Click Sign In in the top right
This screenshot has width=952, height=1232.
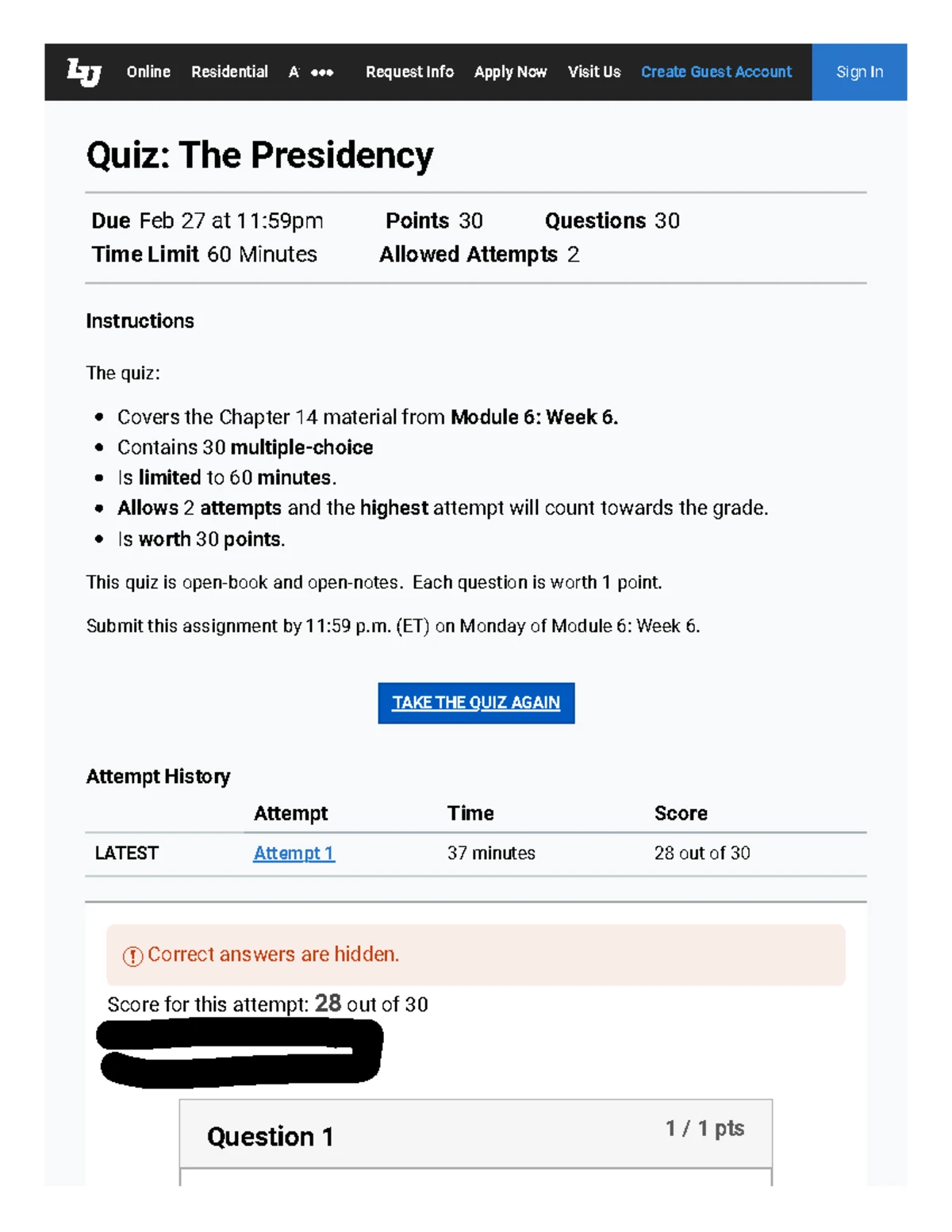[x=859, y=72]
